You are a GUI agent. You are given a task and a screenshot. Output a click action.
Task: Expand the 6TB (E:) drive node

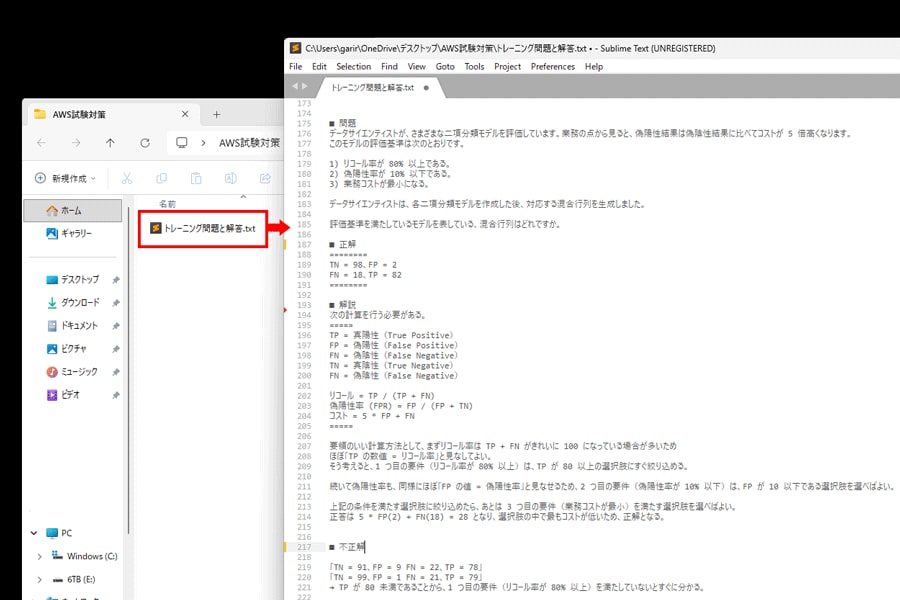click(x=39, y=579)
